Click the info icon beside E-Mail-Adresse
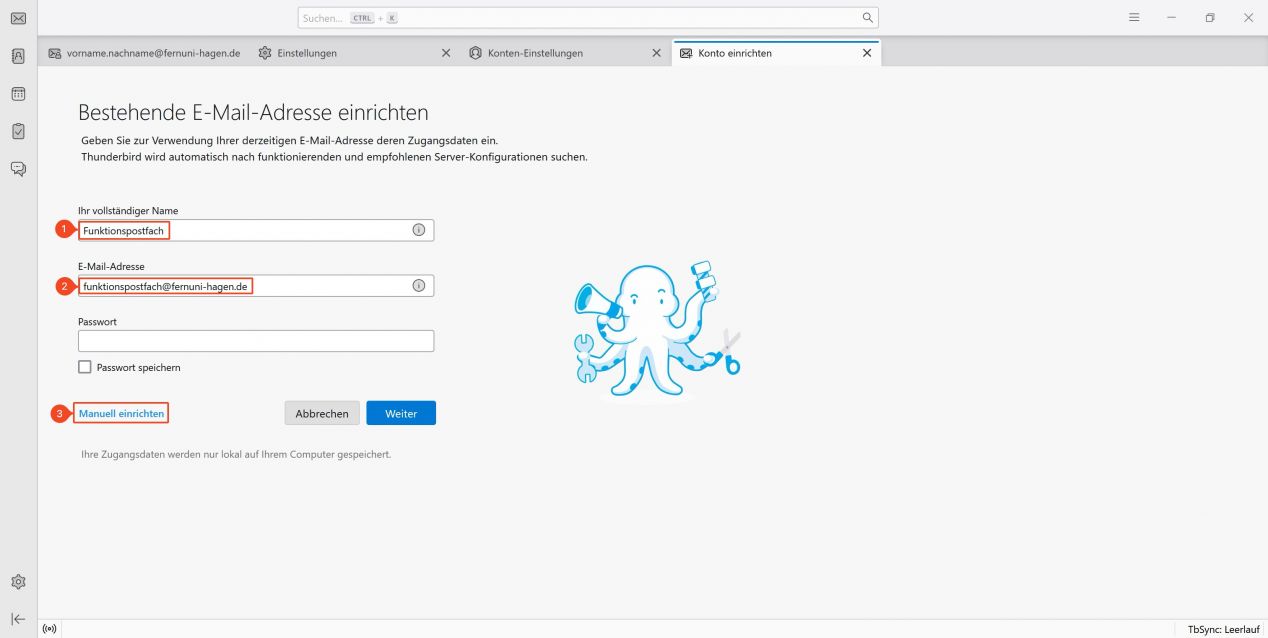This screenshot has height=638, width=1268. [418, 285]
